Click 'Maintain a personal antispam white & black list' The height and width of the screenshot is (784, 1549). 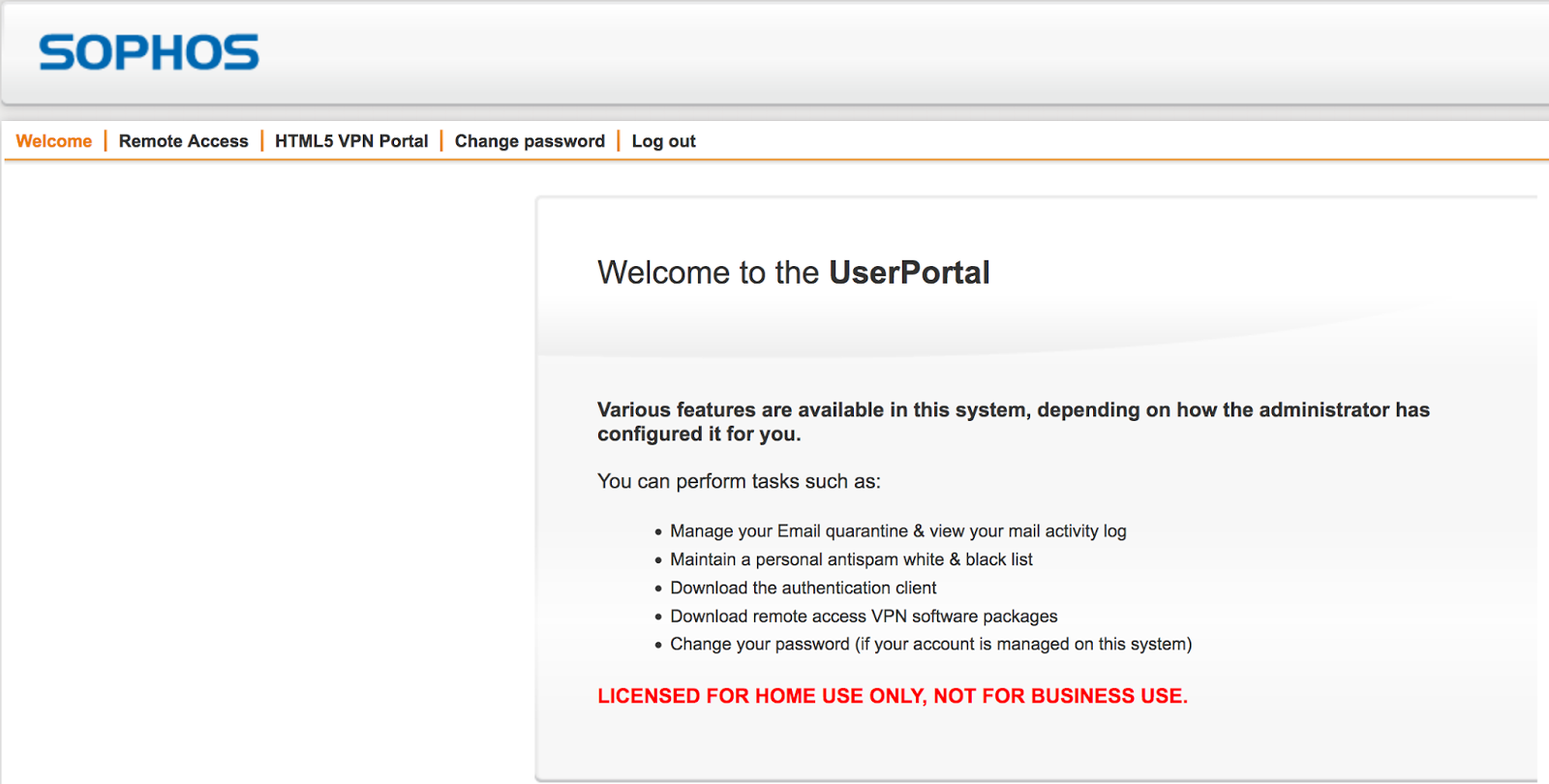pyautogui.click(x=851, y=559)
